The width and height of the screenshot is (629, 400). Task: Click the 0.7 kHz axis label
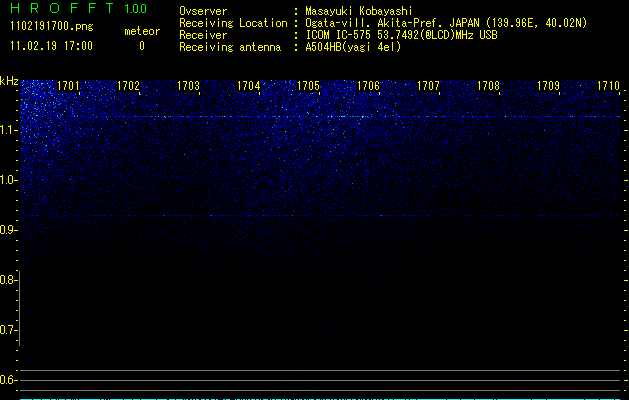[7, 330]
